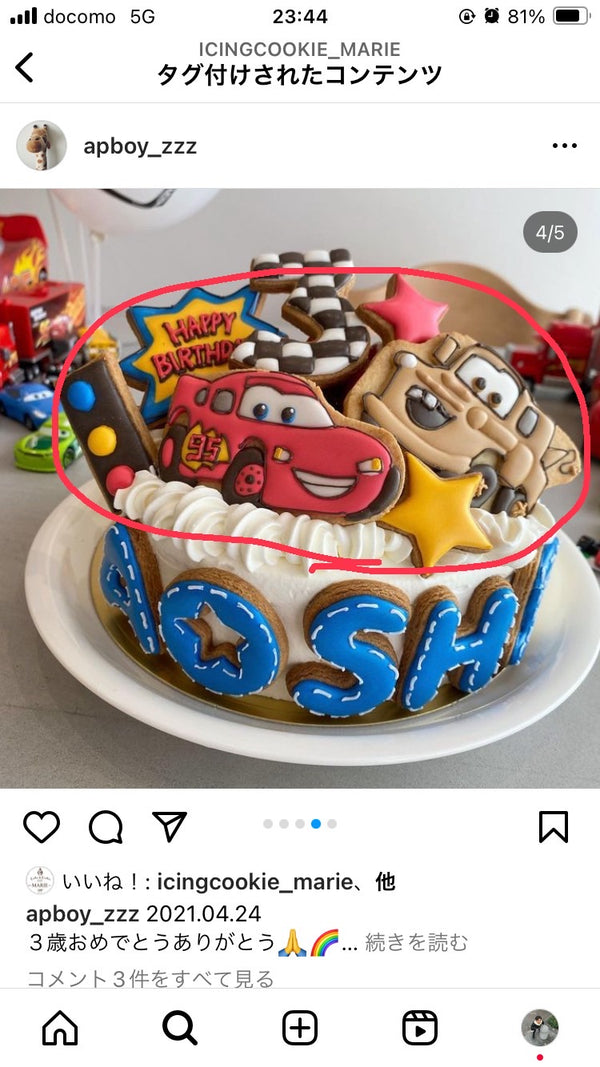Open apboy_zzz profile picture
Image resolution: width=600 pixels, height=1067 pixels.
[41, 146]
